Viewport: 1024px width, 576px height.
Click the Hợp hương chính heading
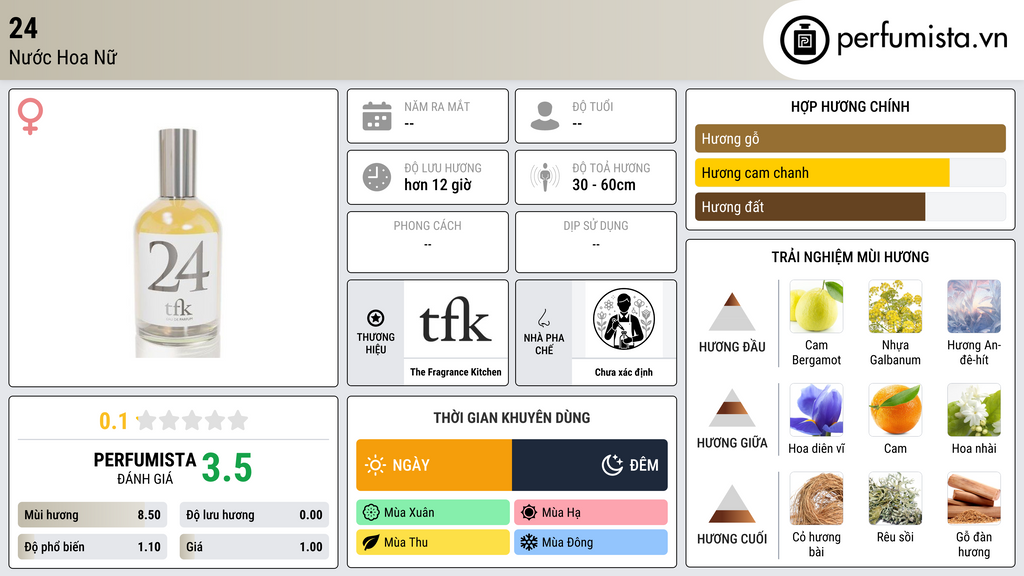tap(850, 106)
